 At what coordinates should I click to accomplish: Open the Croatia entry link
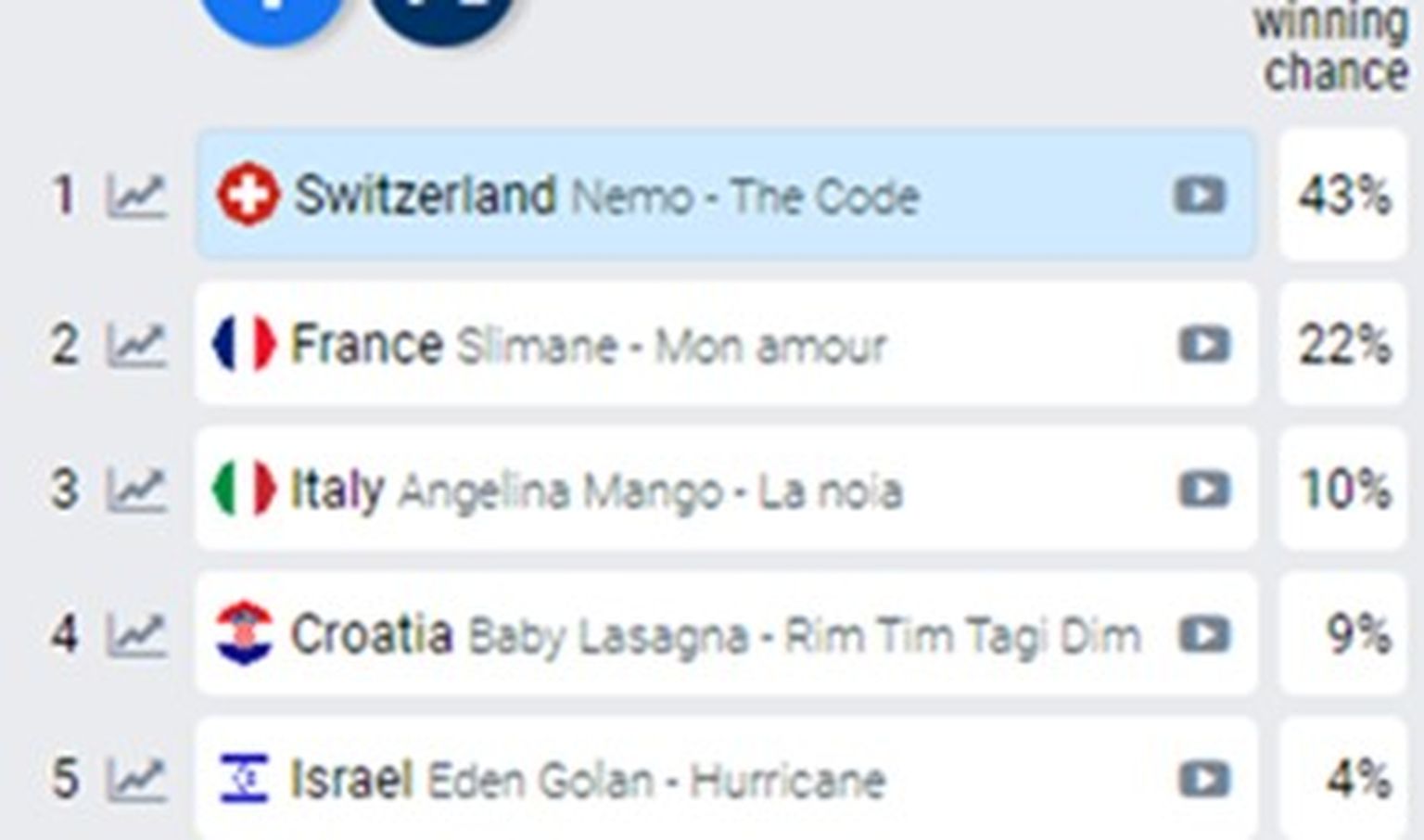click(x=372, y=635)
